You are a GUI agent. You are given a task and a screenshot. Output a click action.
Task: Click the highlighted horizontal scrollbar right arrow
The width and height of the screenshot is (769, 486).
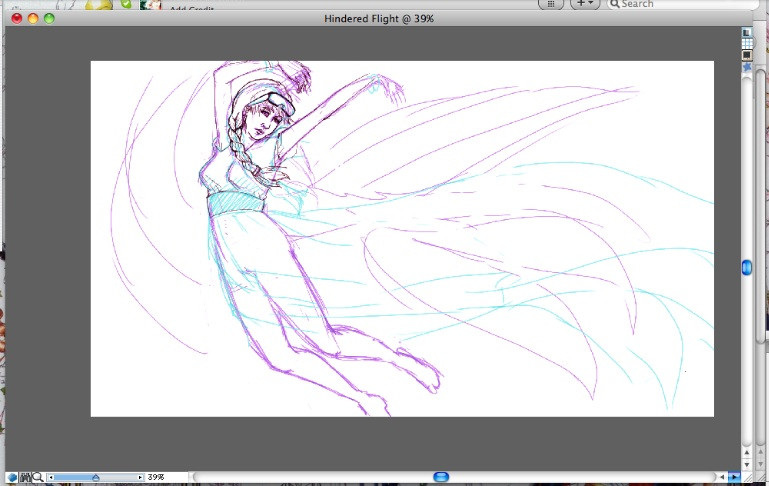point(734,477)
